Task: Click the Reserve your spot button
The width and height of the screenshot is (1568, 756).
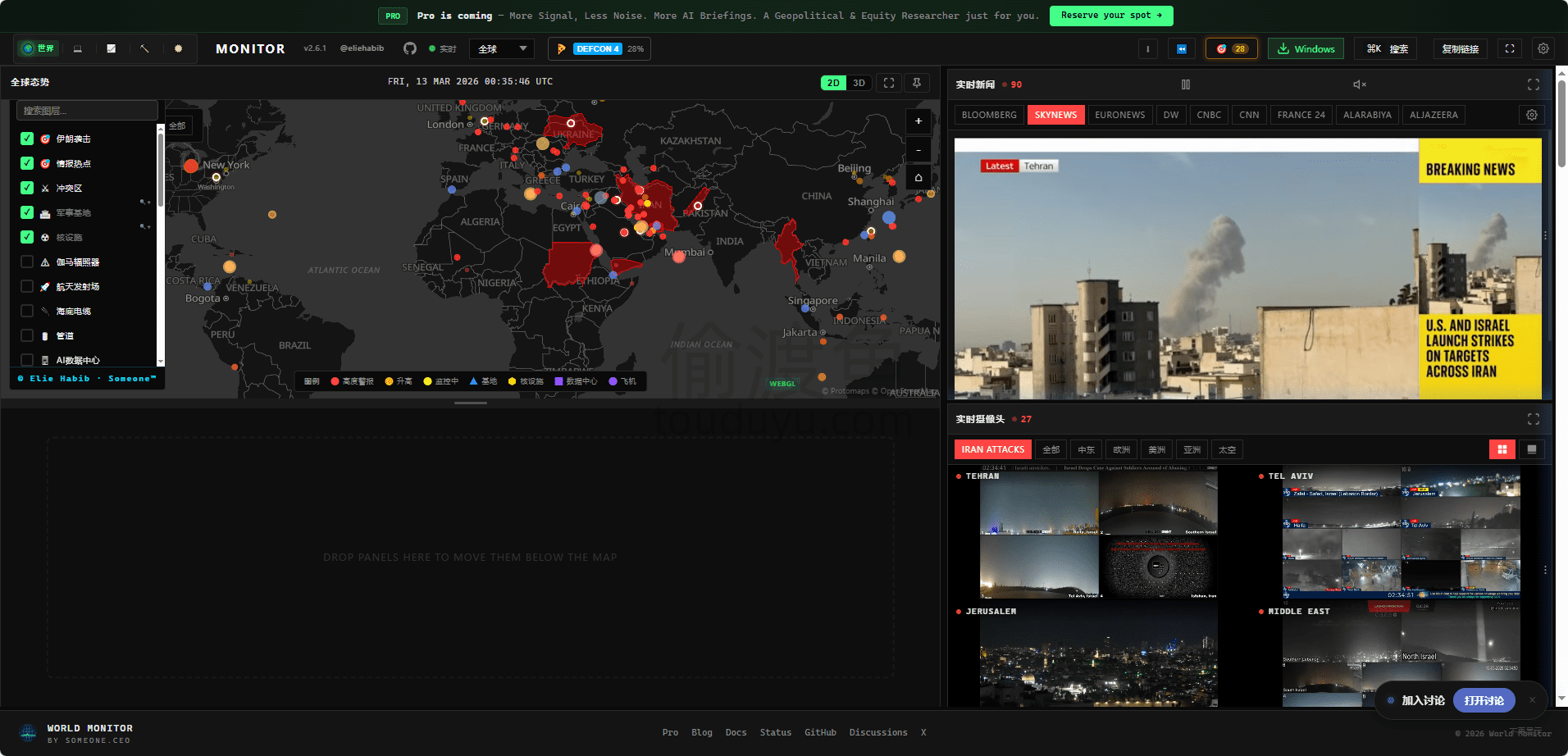Action: [1111, 16]
